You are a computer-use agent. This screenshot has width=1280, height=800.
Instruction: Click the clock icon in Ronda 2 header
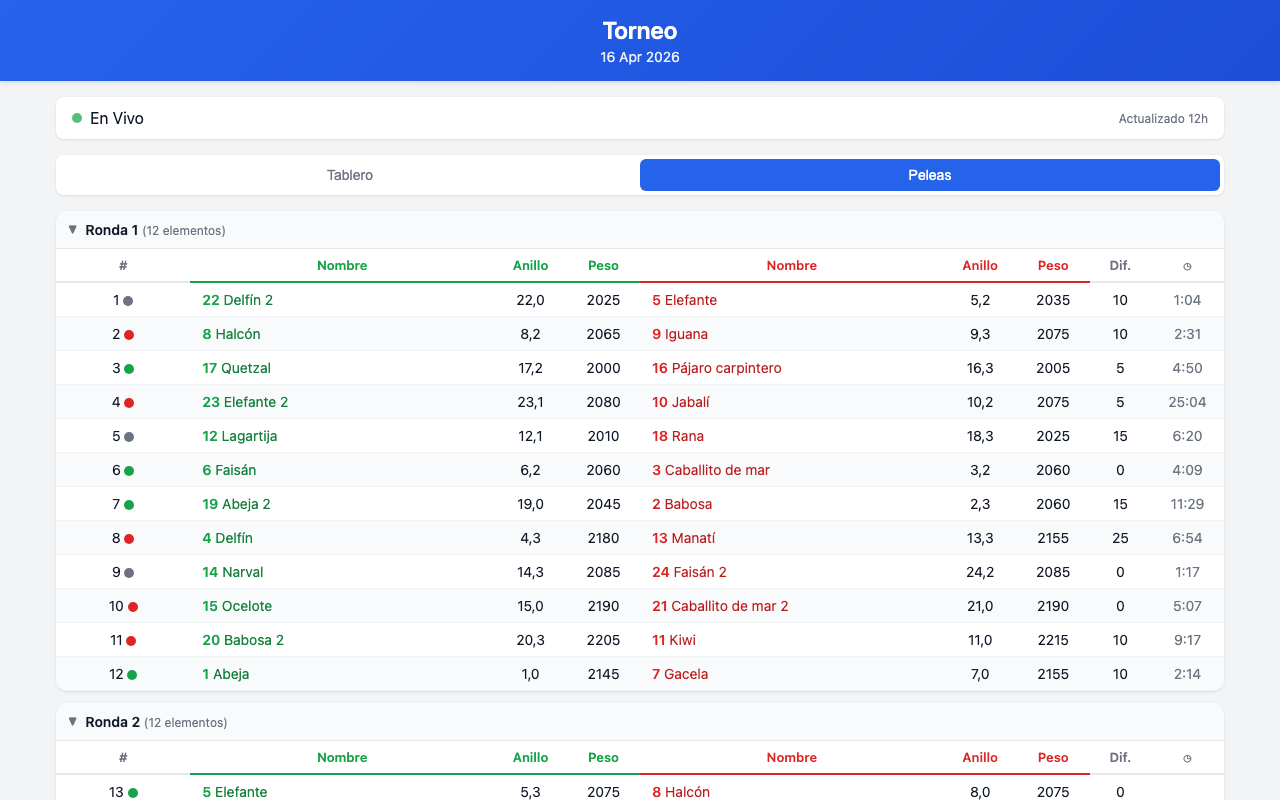pos(1187,758)
